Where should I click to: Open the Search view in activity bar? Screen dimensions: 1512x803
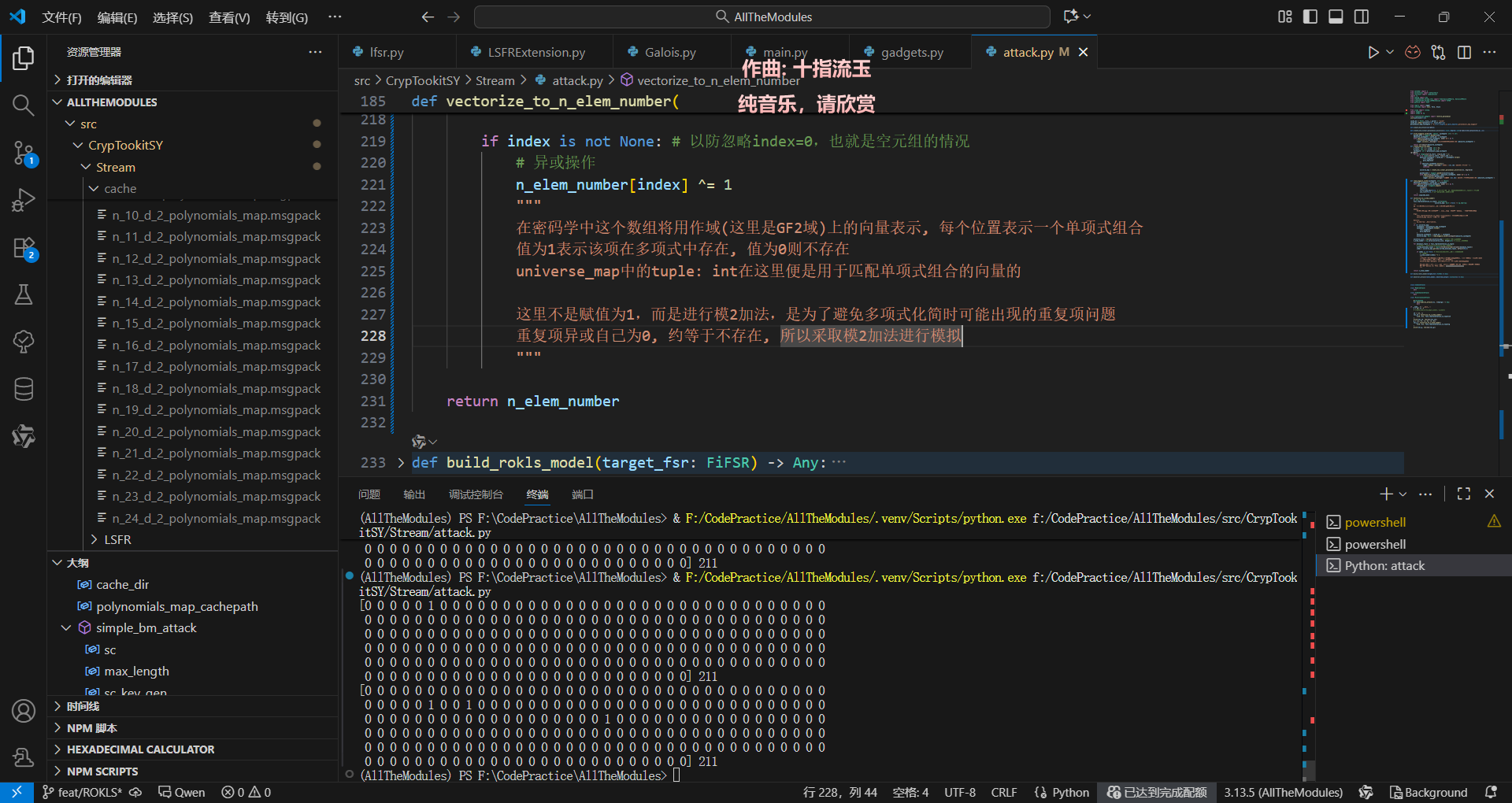pos(23,105)
